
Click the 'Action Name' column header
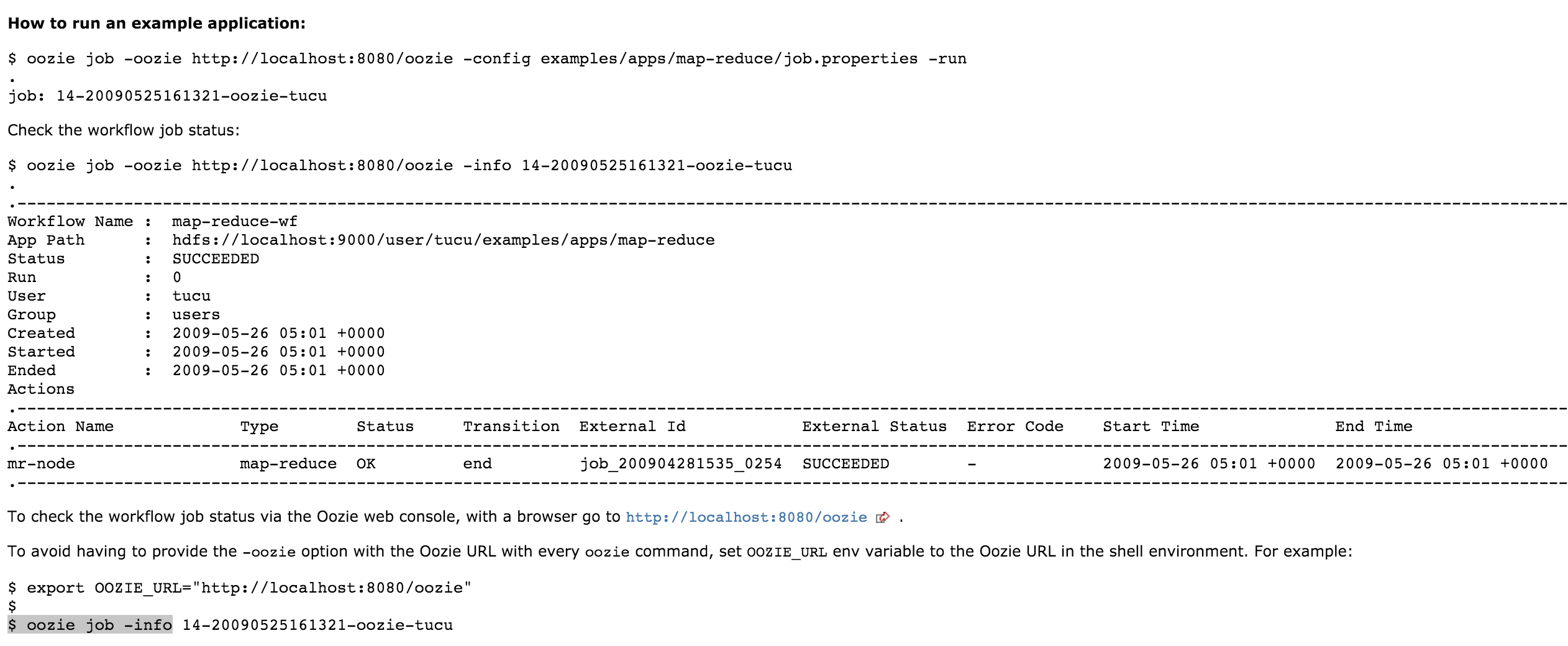click(60, 427)
